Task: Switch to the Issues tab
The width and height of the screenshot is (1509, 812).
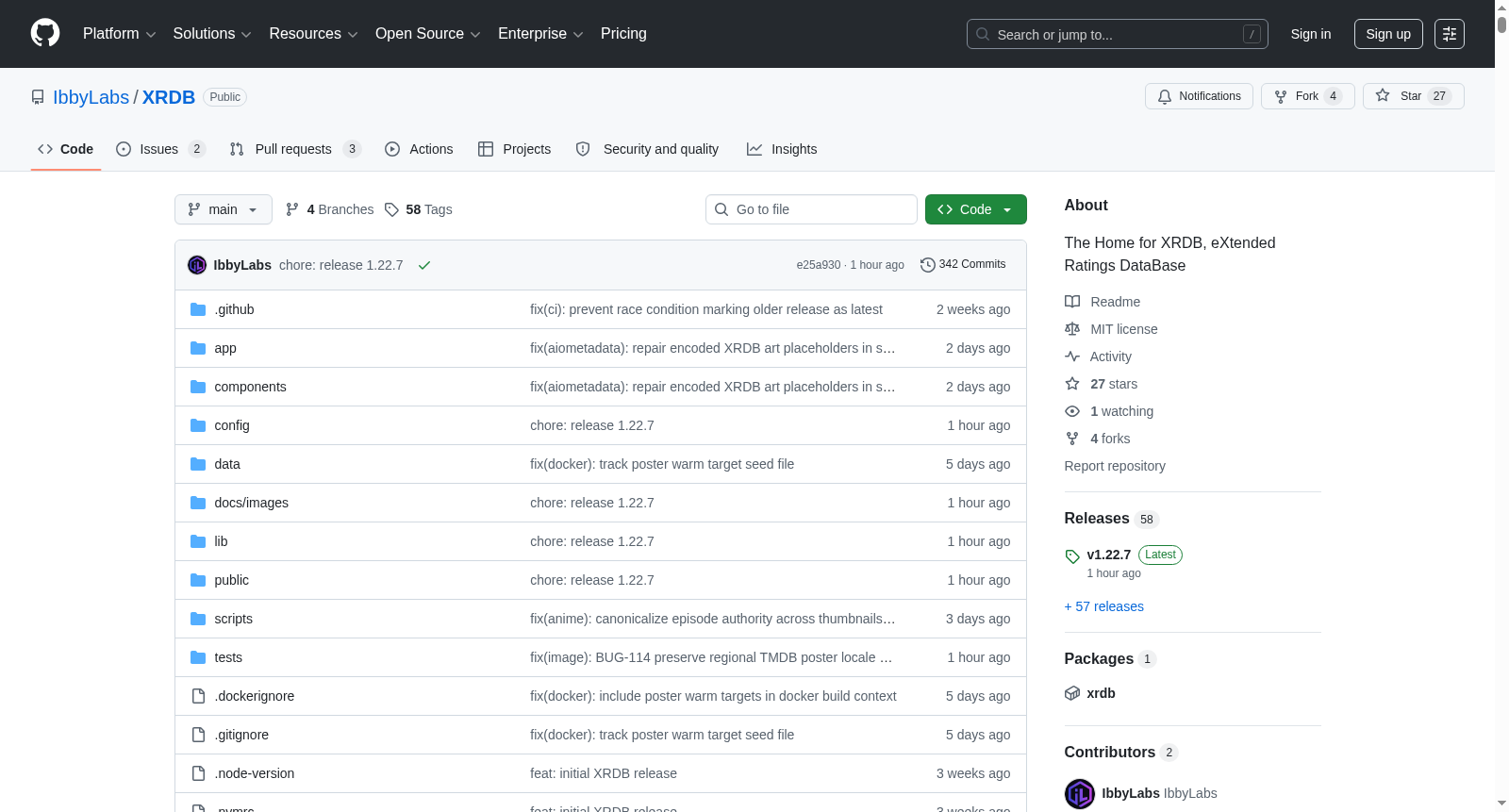Action: coord(160,149)
